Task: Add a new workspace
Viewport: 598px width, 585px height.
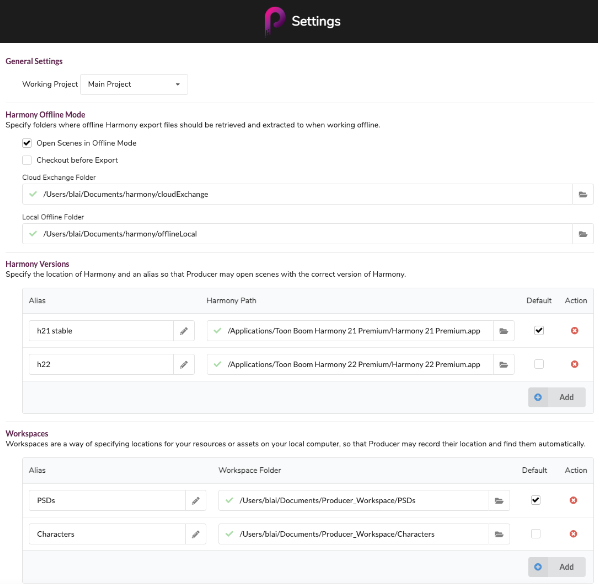Action: point(557,567)
